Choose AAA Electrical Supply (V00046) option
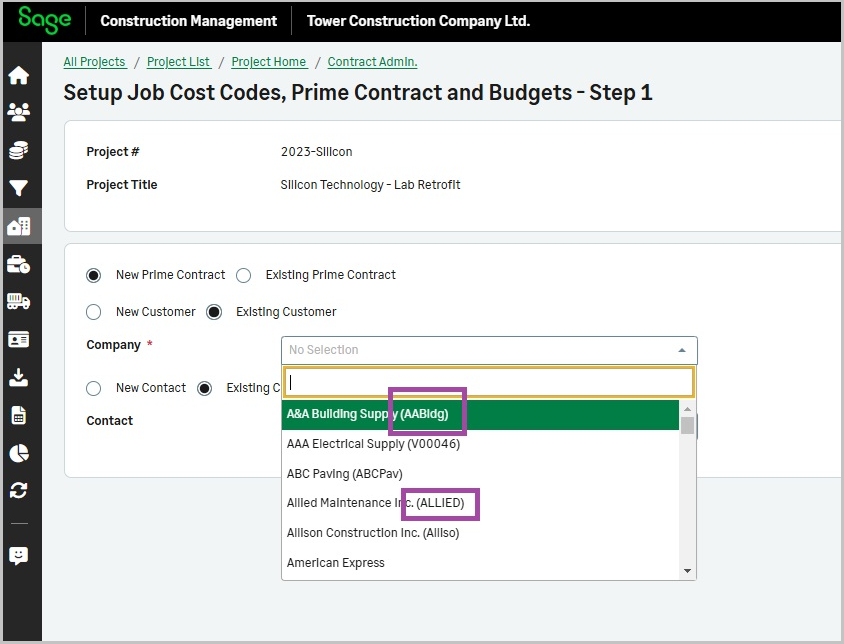Screen dimensions: 844x644 480,444
